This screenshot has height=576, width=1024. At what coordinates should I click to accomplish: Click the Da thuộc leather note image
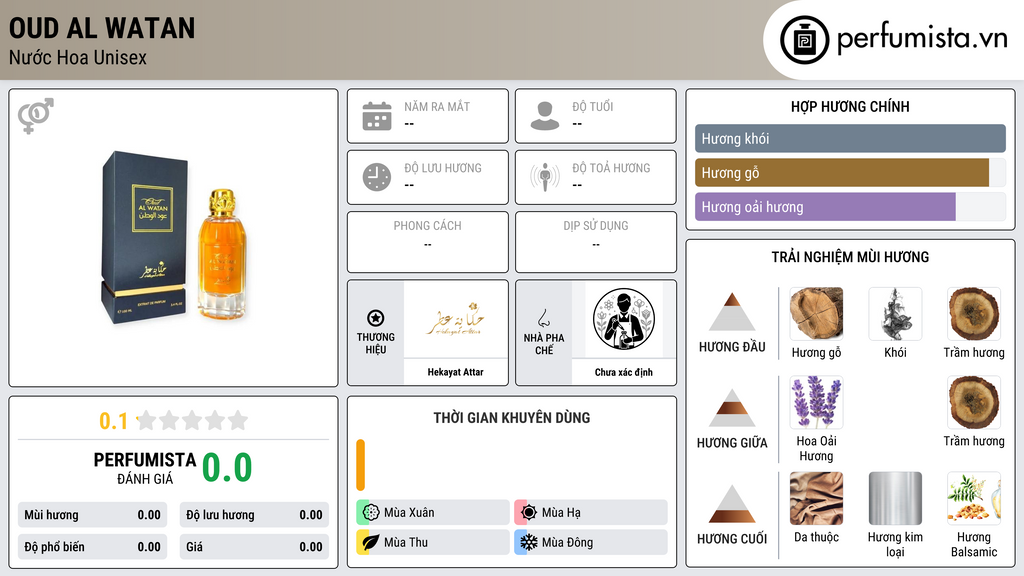point(816,498)
